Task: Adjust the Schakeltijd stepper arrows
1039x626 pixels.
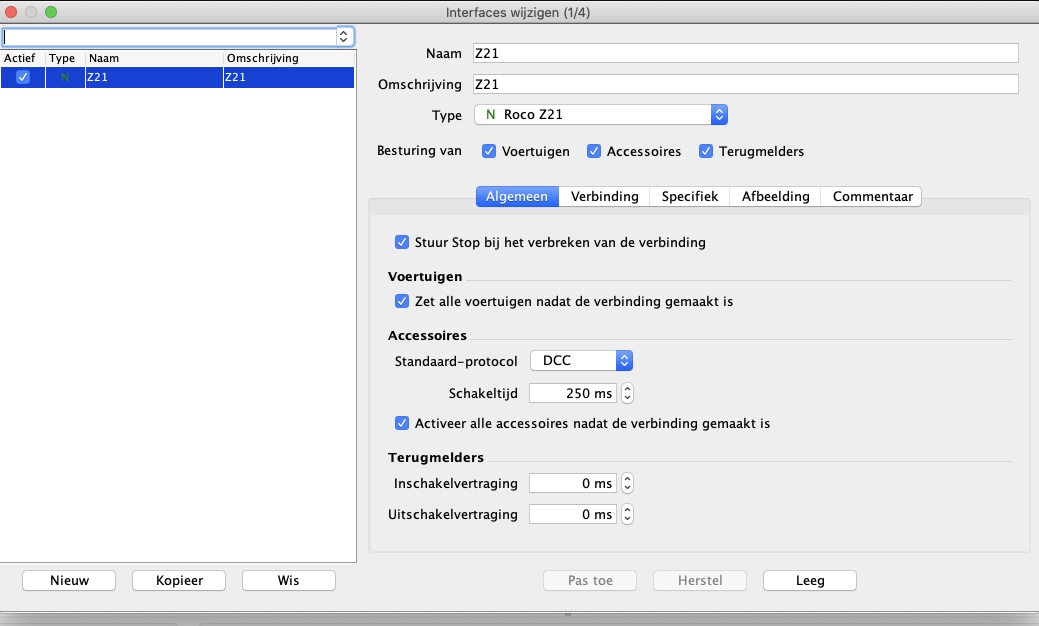Action: [x=627, y=393]
